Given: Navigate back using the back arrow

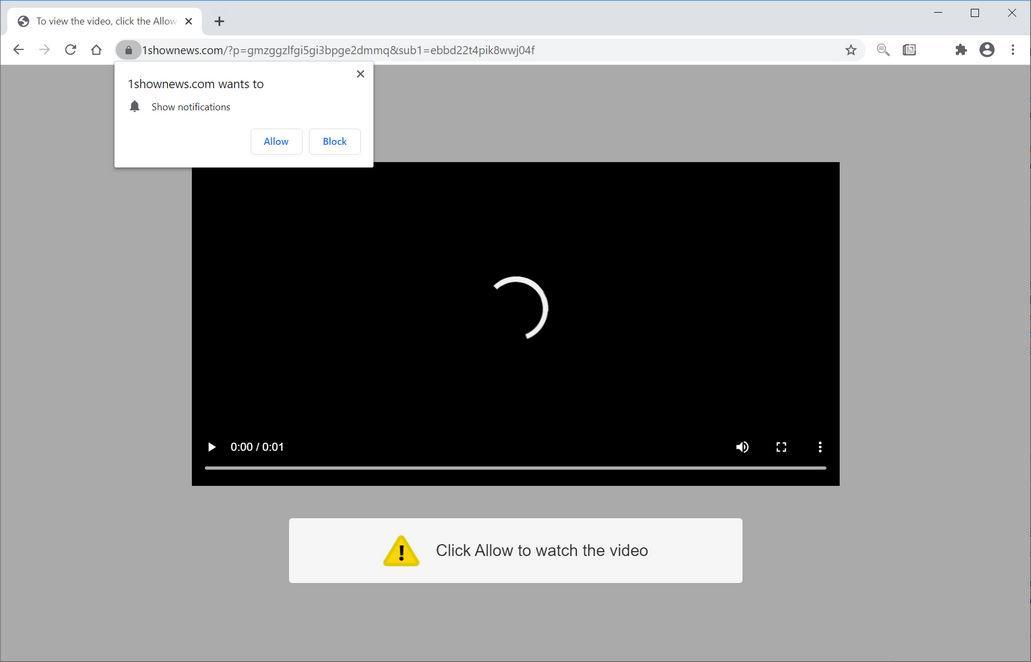Looking at the screenshot, I should 17,49.
